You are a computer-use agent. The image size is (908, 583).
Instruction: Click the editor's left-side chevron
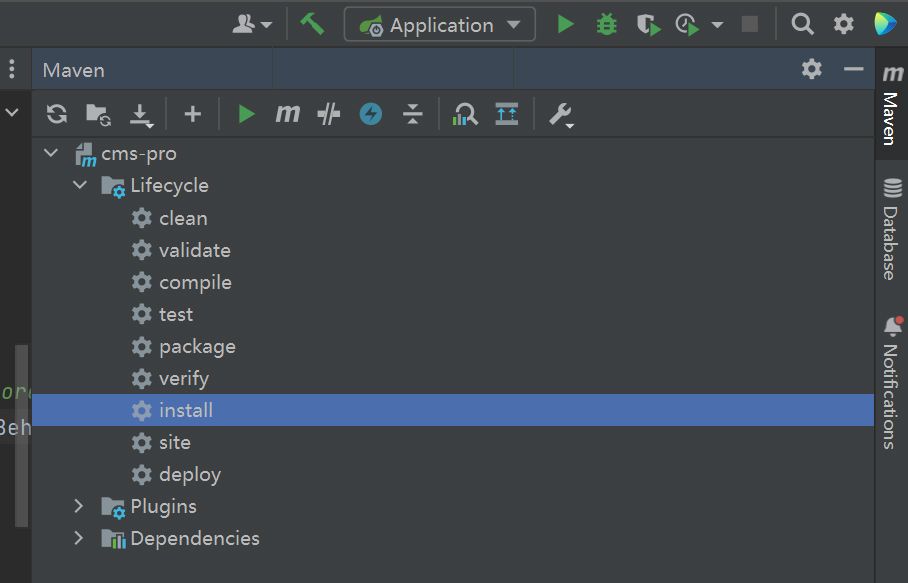[x=12, y=112]
